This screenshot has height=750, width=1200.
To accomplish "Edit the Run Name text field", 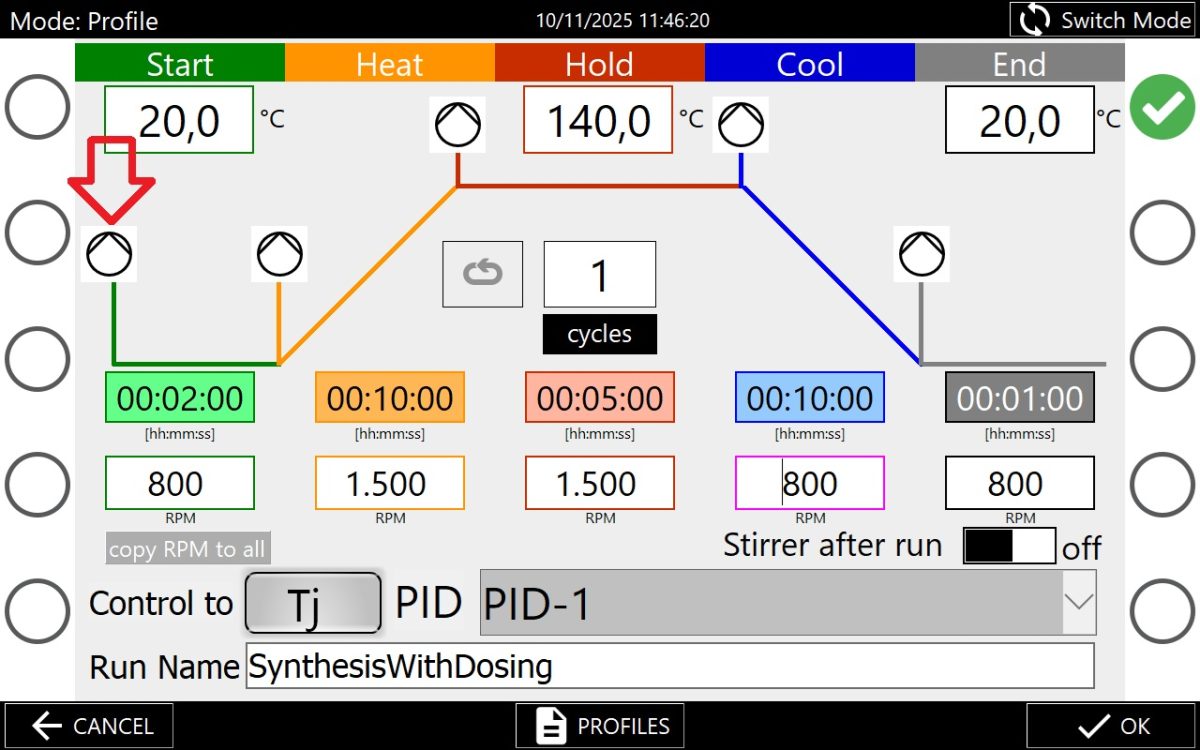I will point(669,666).
